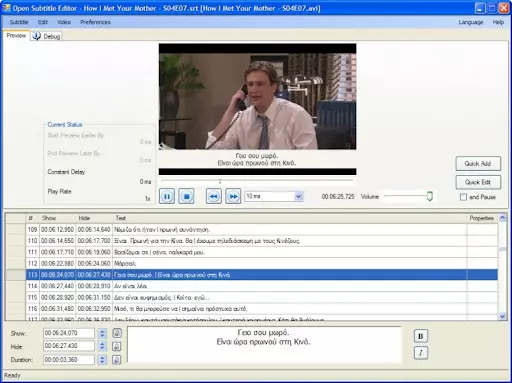The height and width of the screenshot is (383, 512).
Task: Click the fast forward button
Action: 233,196
